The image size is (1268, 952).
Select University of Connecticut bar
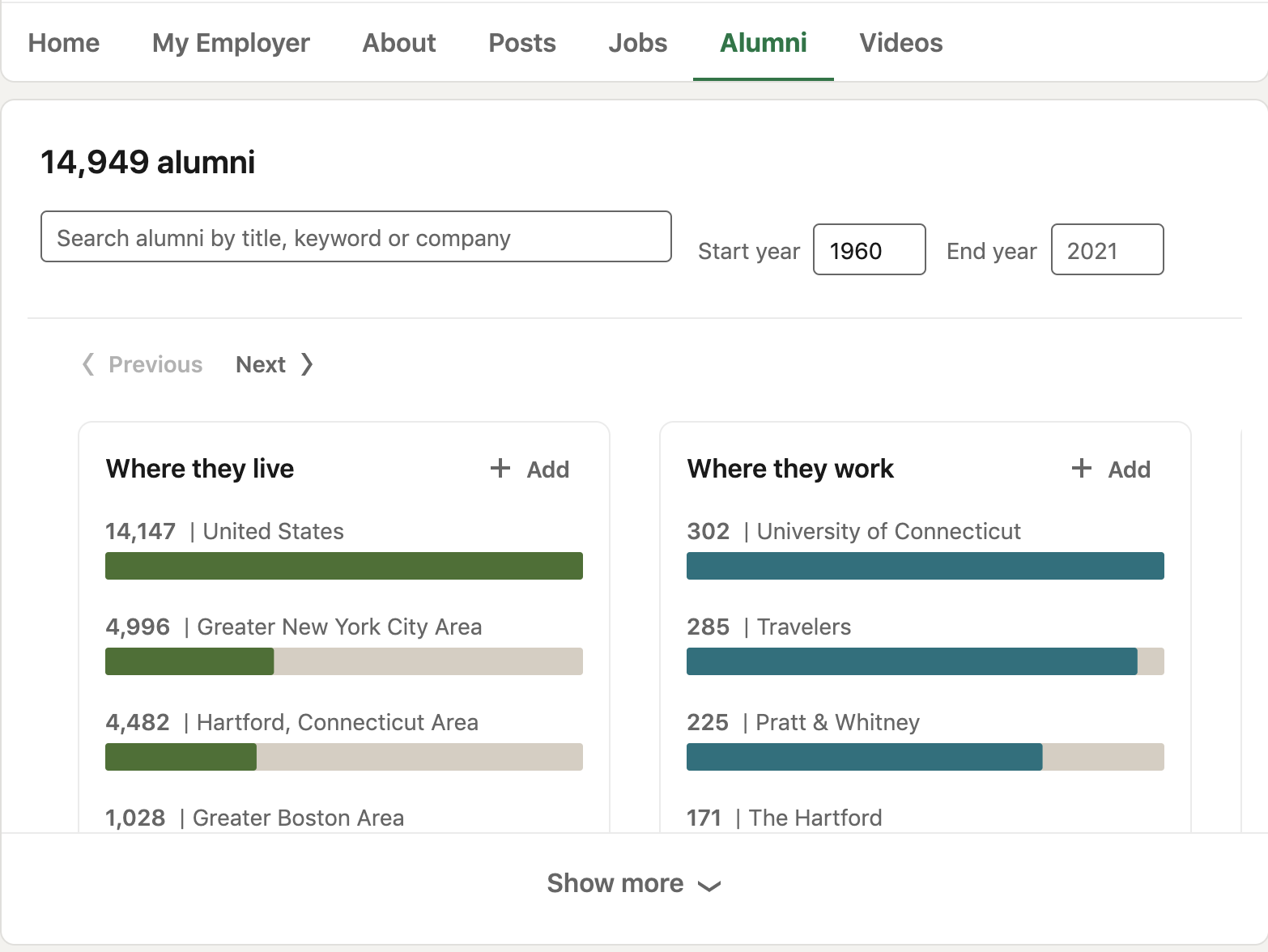tap(925, 566)
